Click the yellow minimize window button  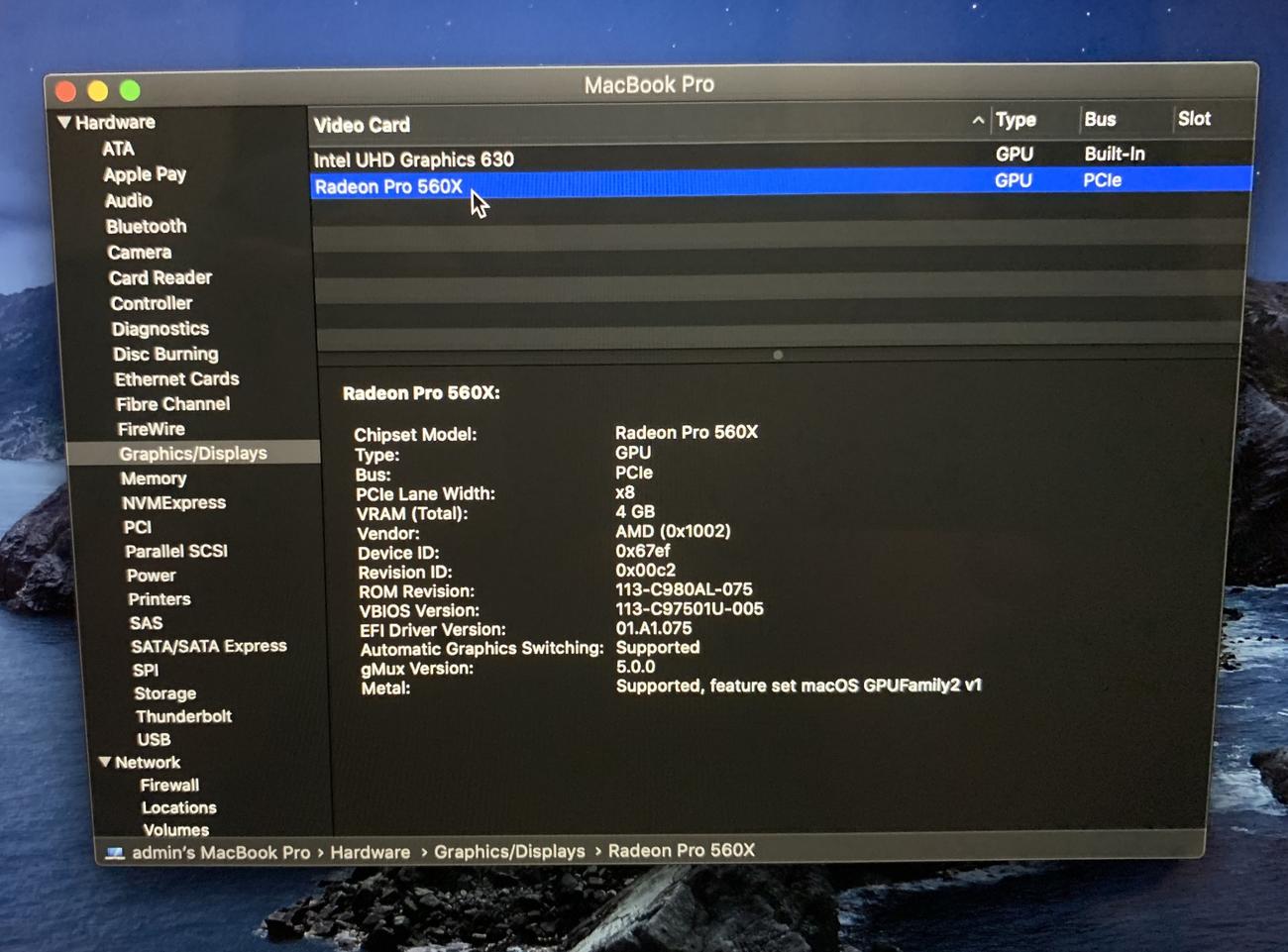tap(98, 91)
